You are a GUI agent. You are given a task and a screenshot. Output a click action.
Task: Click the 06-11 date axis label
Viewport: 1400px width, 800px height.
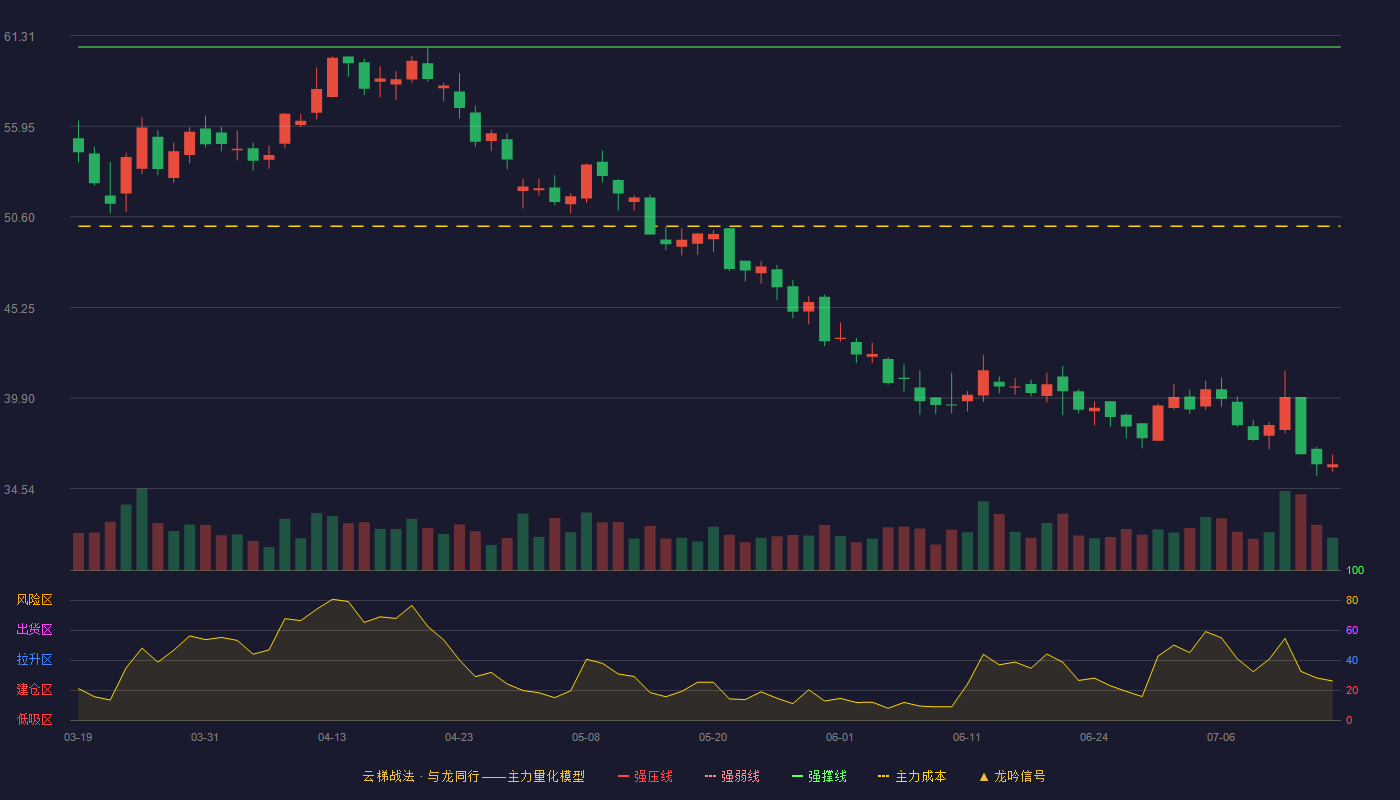[x=967, y=737]
